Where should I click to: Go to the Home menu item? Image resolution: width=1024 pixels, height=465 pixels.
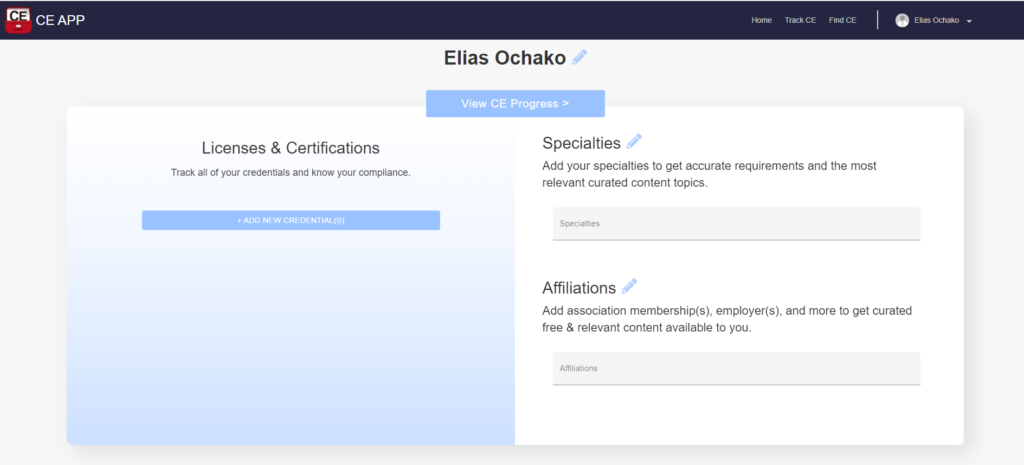point(761,20)
